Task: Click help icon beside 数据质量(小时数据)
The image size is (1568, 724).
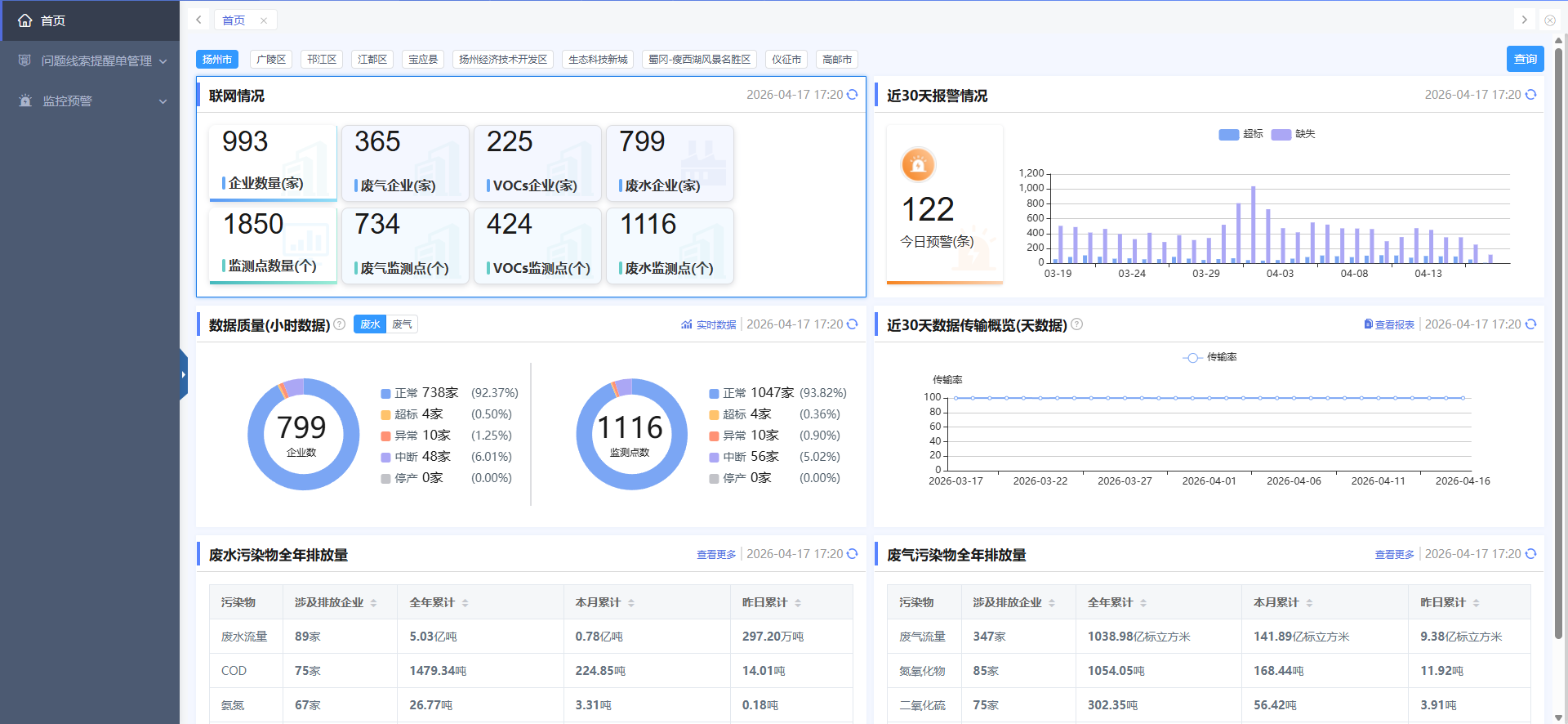Action: click(x=339, y=324)
